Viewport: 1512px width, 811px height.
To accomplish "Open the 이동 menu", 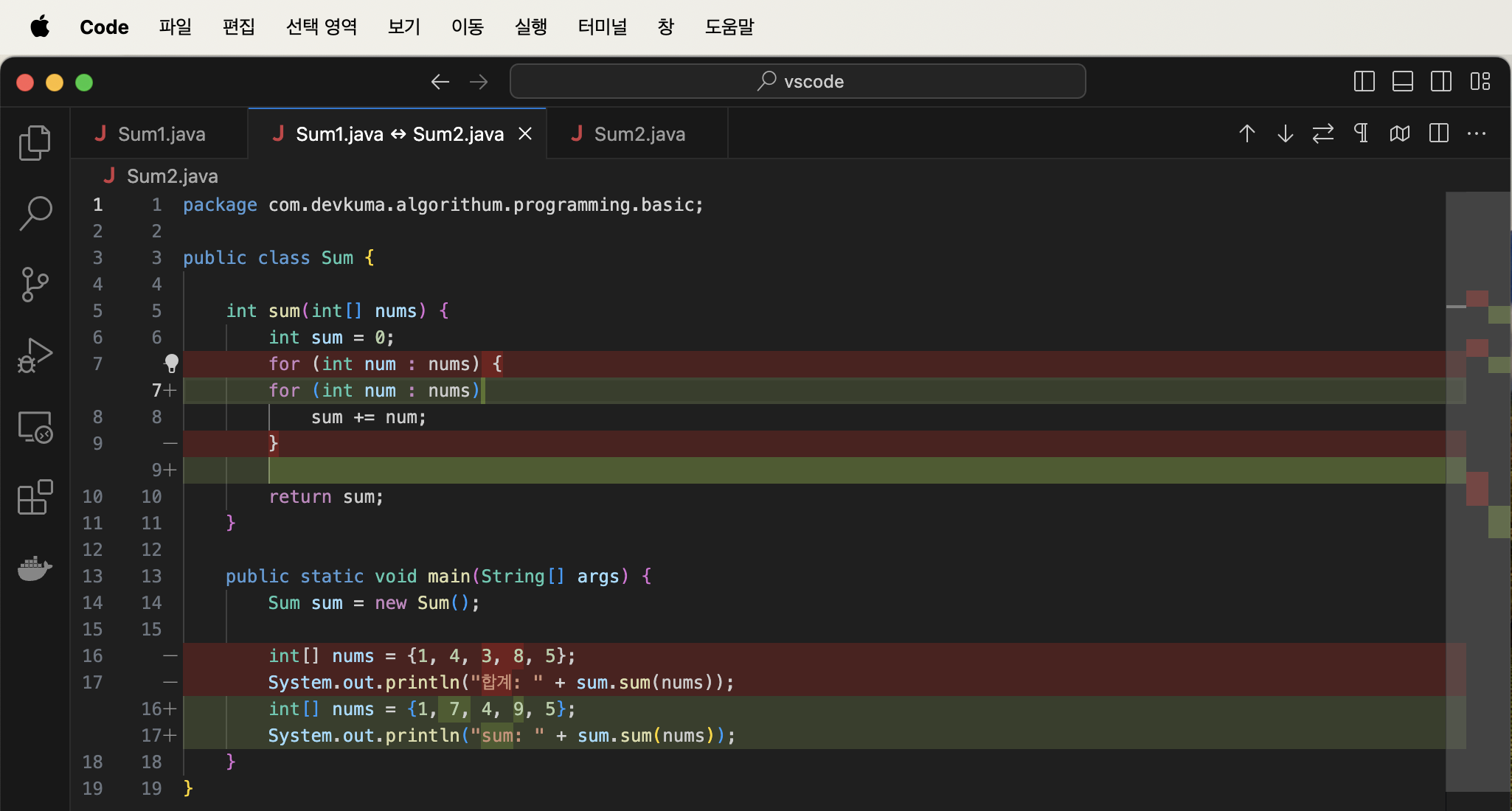I will coord(468,27).
